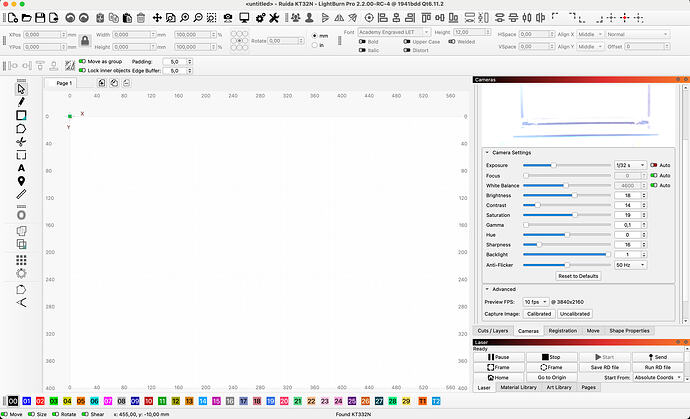Click the Go to Origin button
The image size is (690, 419).
tap(551, 378)
